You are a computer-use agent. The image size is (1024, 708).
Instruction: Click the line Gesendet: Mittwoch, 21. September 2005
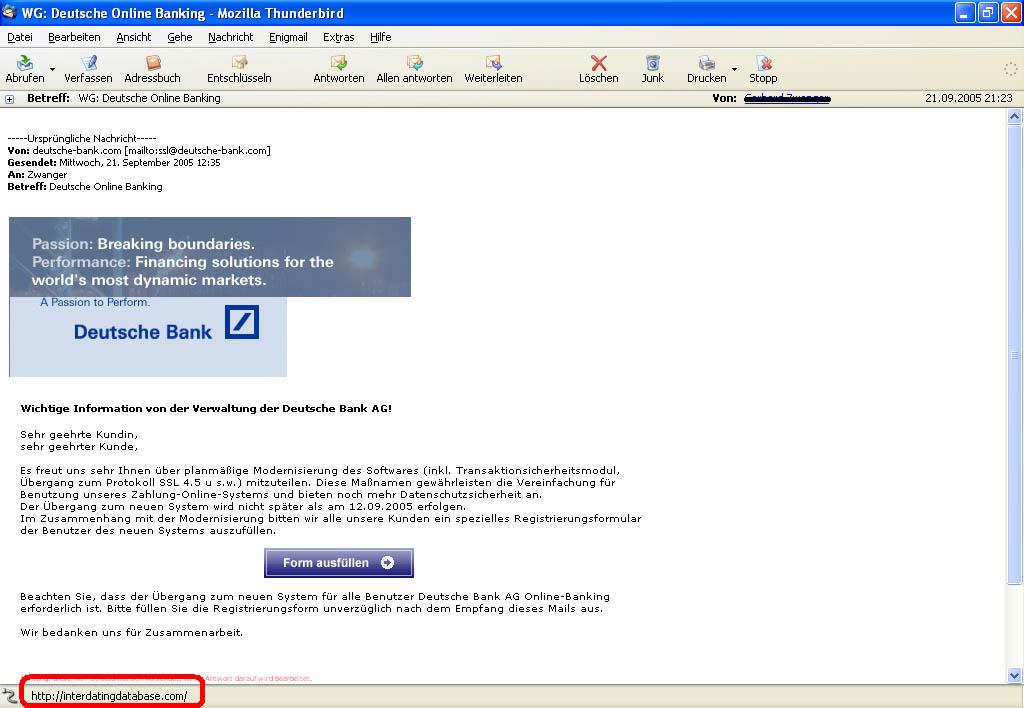coord(114,163)
